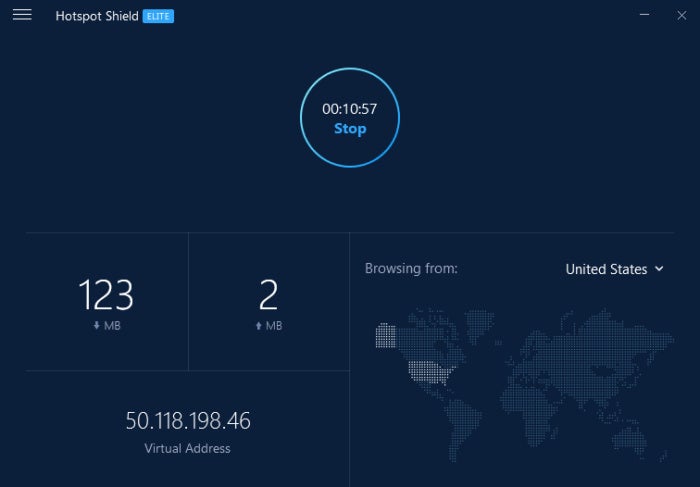Minimize the Hotspot Shield window

pos(644,15)
